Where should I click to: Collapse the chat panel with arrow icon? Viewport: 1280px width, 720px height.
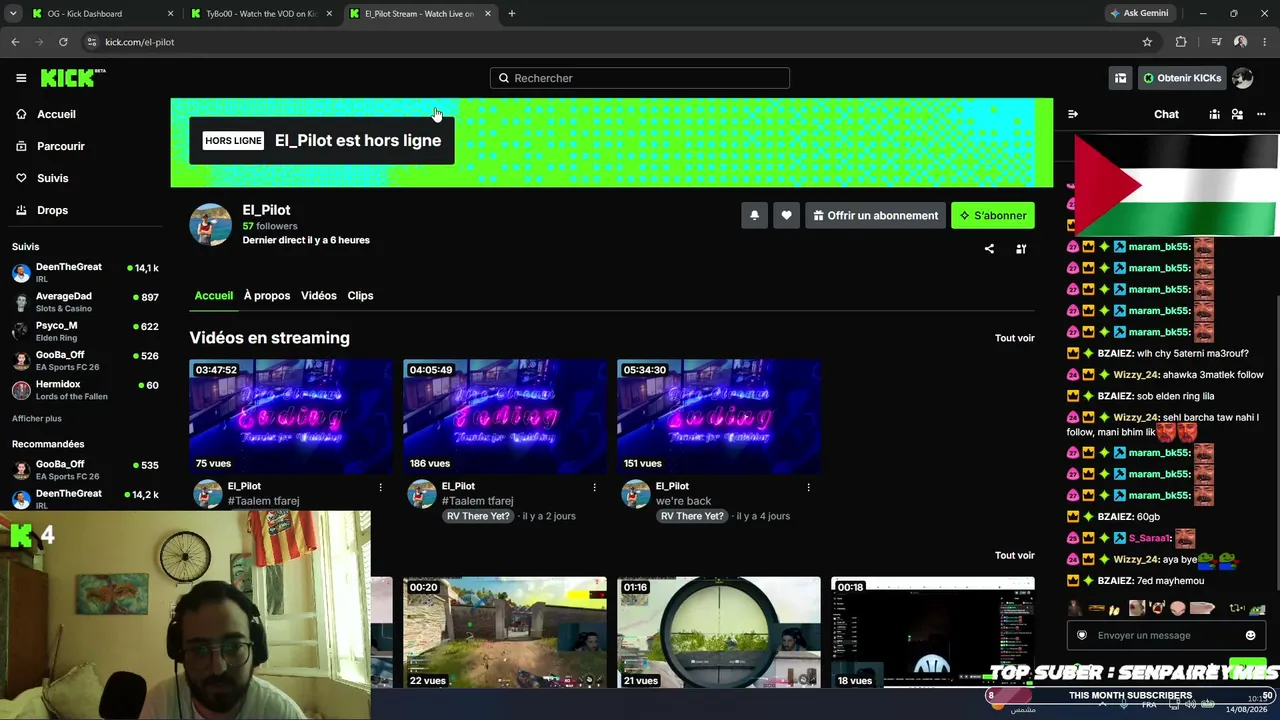pos(1073,114)
